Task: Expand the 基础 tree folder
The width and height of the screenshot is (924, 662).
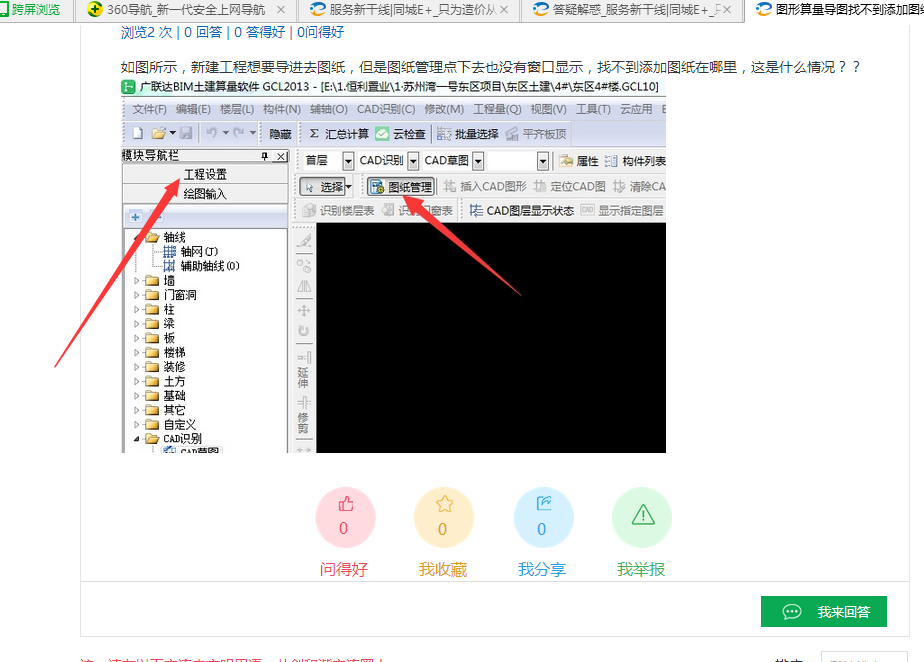Action: click(137, 396)
